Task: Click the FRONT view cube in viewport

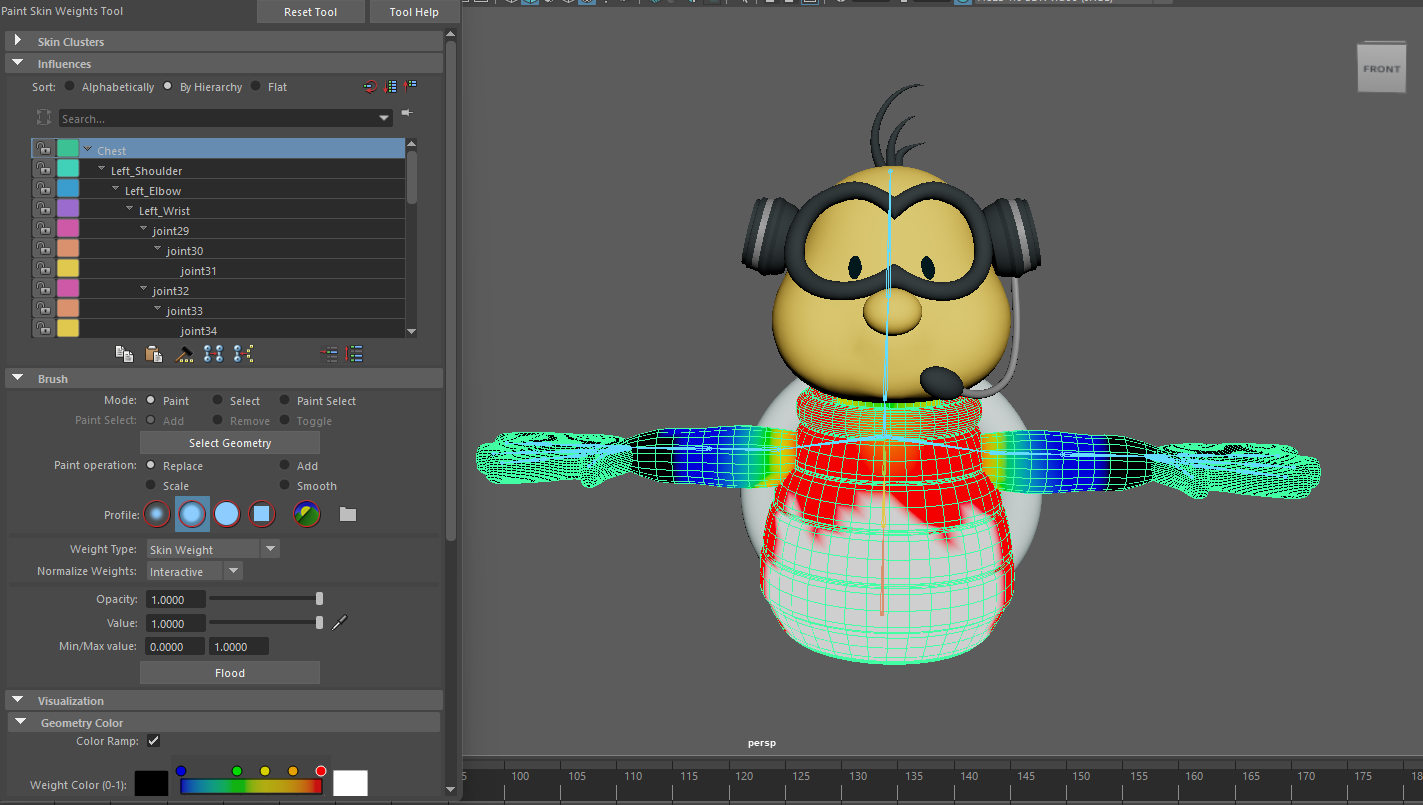Action: 1381,69
